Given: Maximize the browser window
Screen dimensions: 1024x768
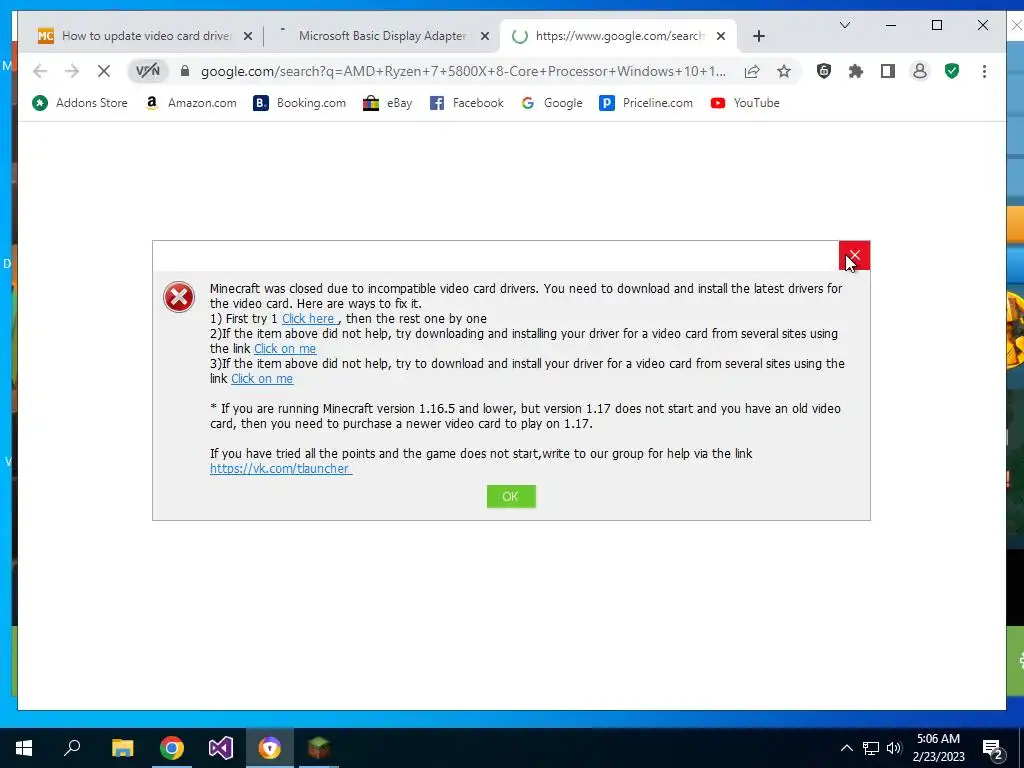Looking at the screenshot, I should click(x=936, y=25).
